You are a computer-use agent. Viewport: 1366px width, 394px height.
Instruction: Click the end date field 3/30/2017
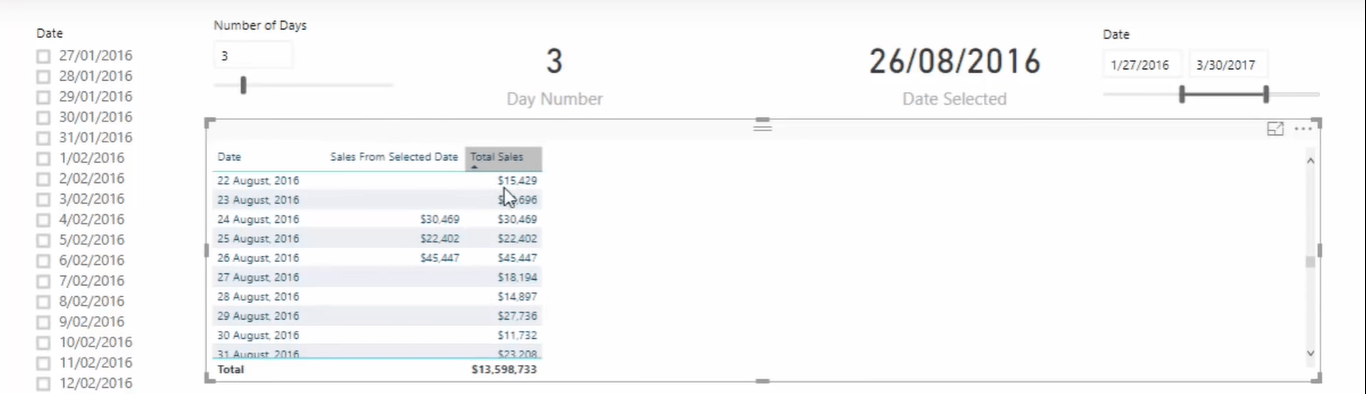click(x=1228, y=65)
